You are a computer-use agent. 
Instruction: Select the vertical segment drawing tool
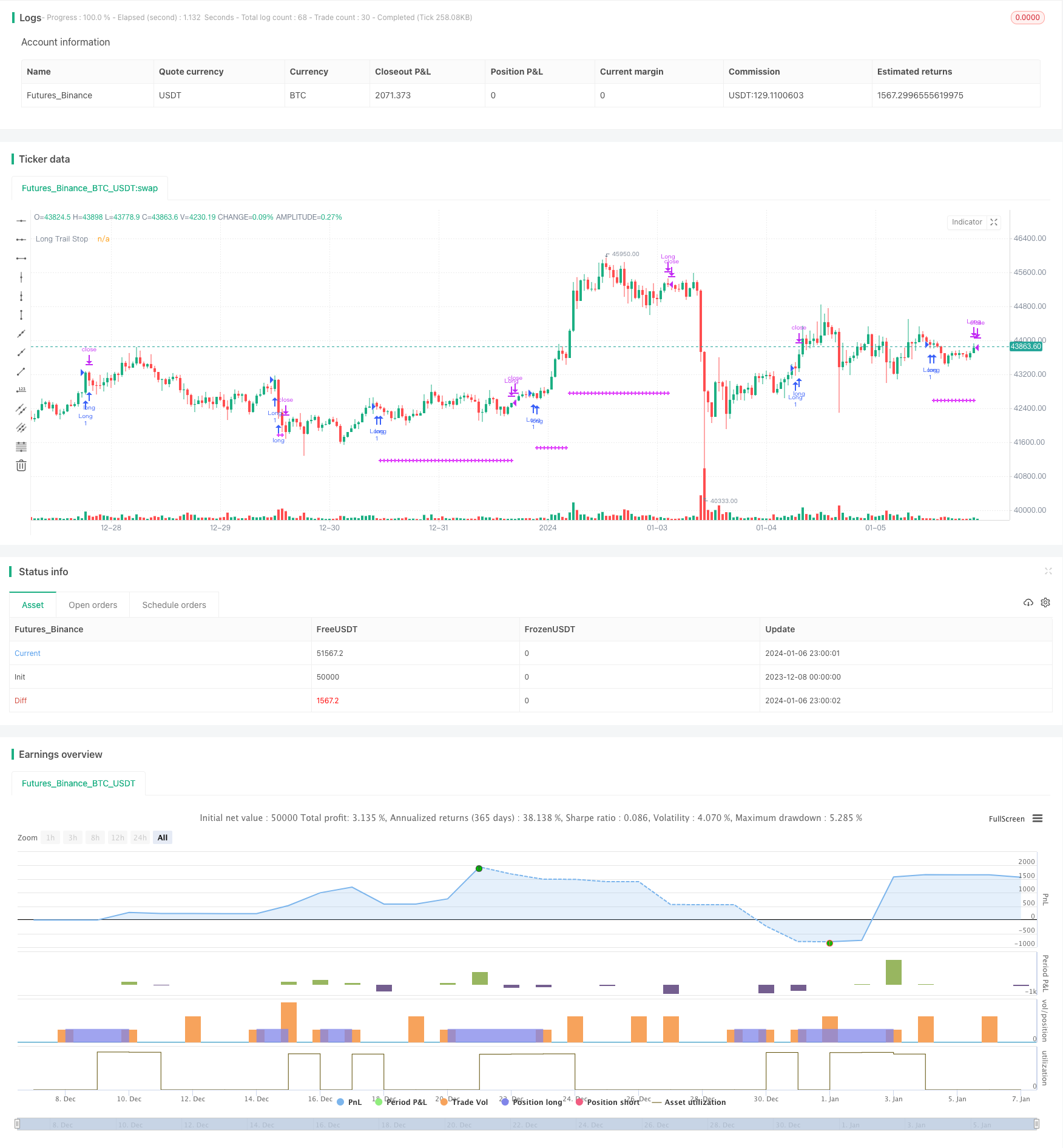click(x=21, y=315)
